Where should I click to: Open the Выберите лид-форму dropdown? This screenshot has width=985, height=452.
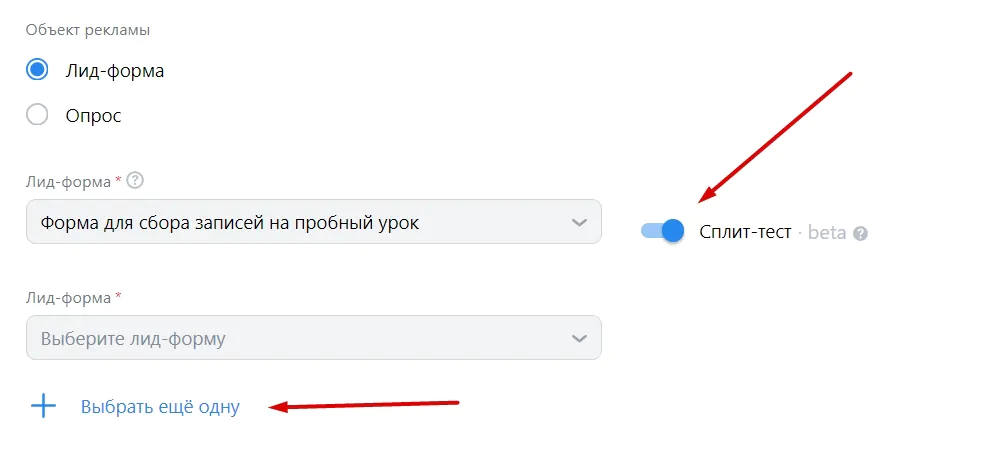pyautogui.click(x=313, y=338)
